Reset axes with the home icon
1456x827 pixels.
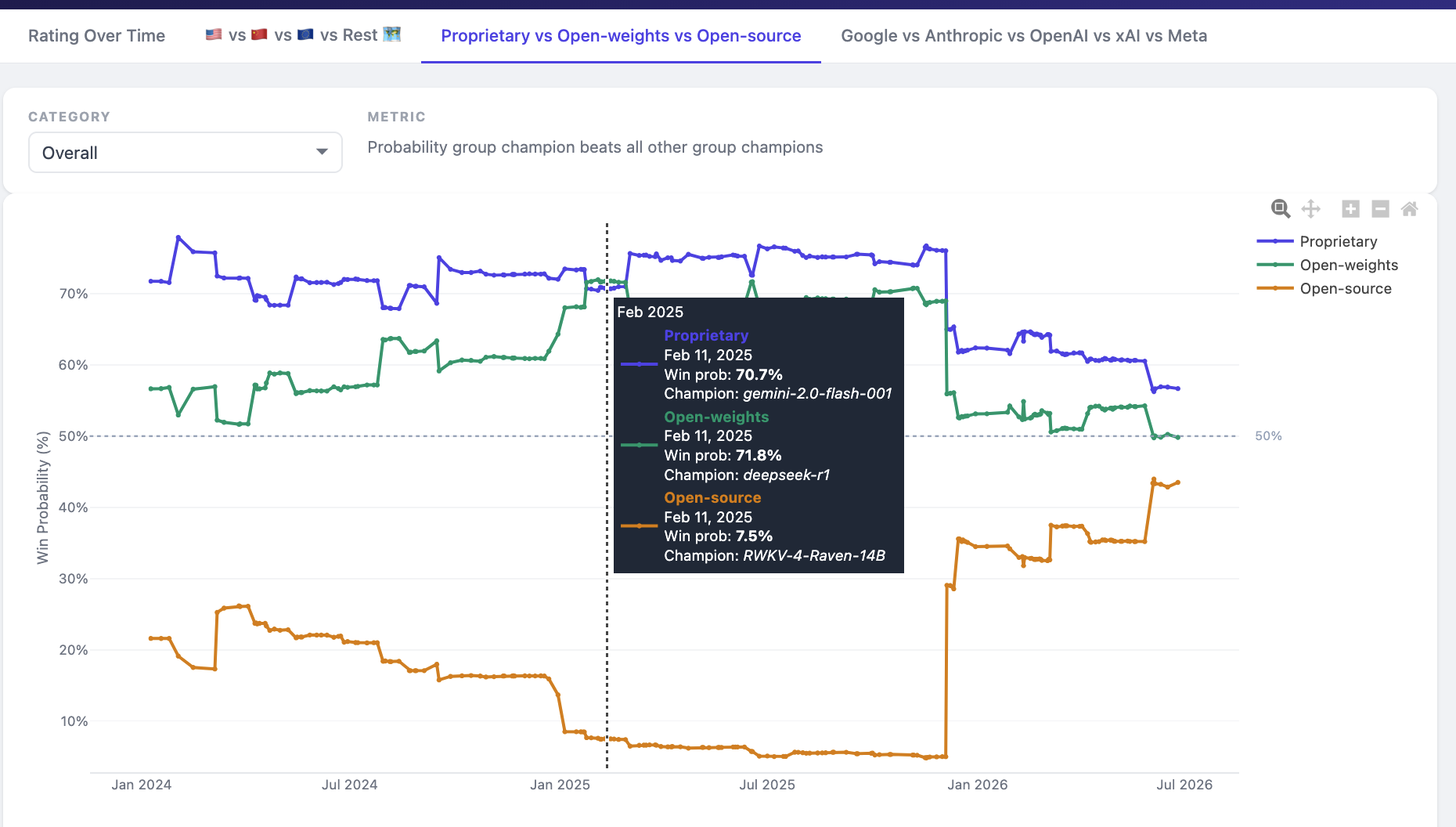point(1410,208)
